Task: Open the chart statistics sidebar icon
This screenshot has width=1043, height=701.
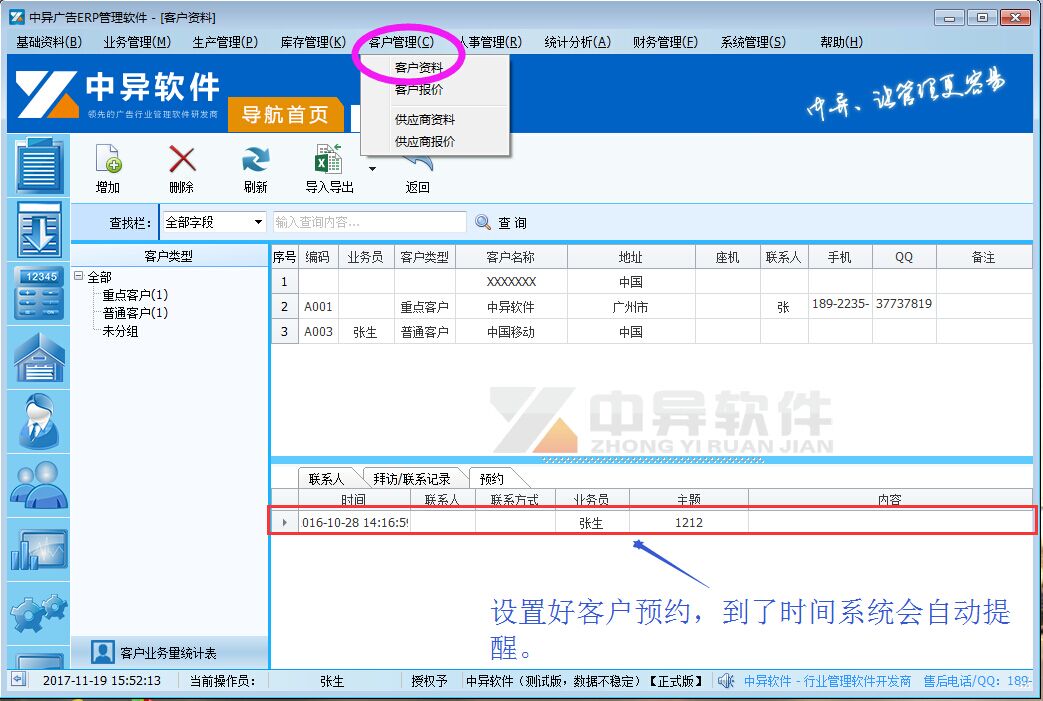Action: (x=39, y=549)
